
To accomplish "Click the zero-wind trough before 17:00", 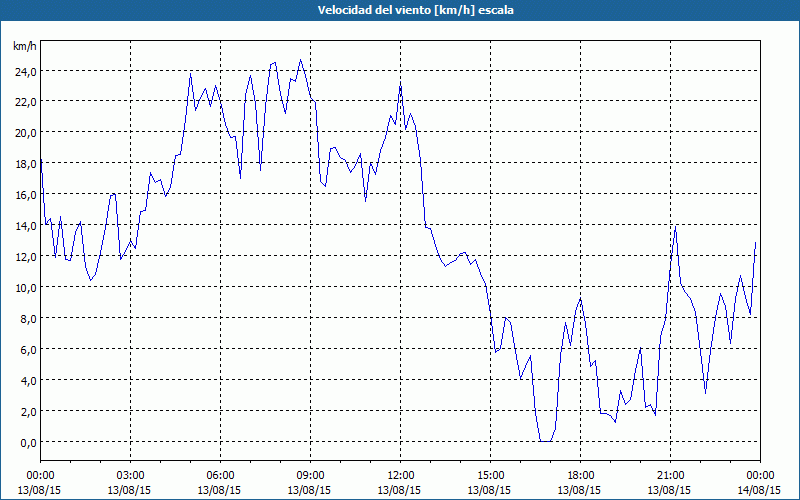I will point(545,441).
